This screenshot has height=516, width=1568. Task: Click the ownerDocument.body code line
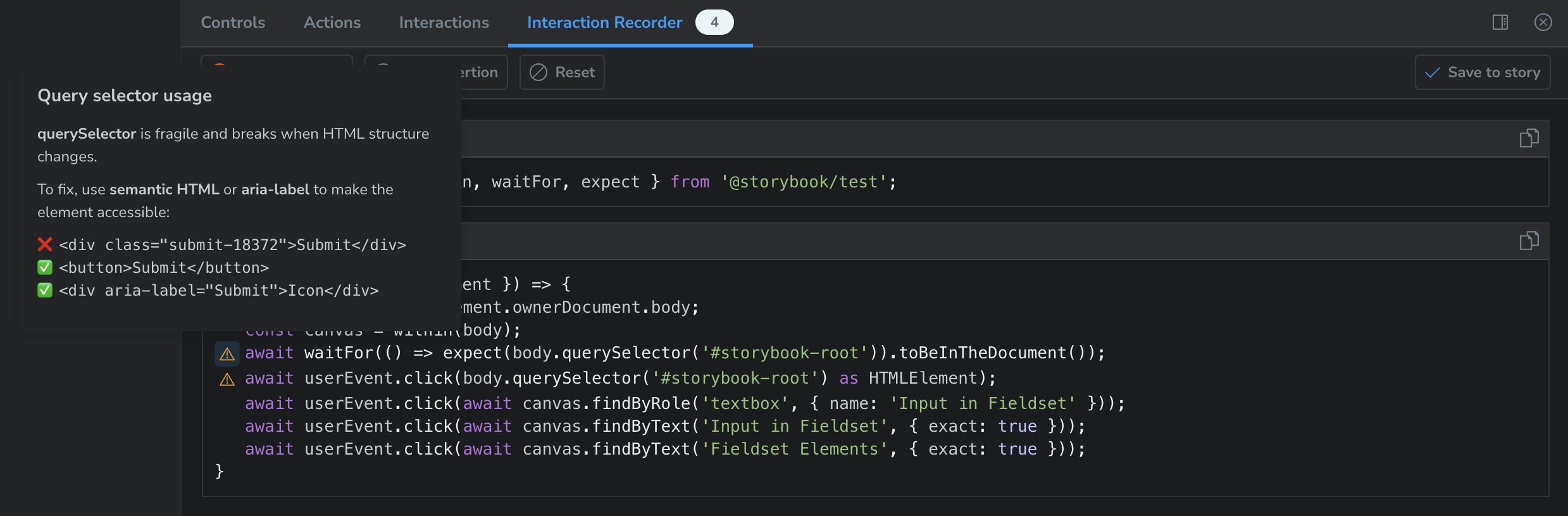580,307
